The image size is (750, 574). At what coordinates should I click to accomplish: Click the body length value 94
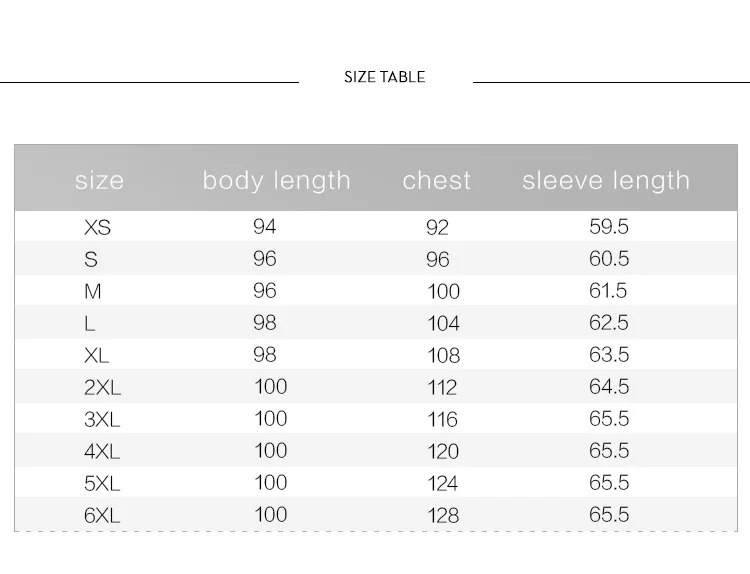click(265, 227)
